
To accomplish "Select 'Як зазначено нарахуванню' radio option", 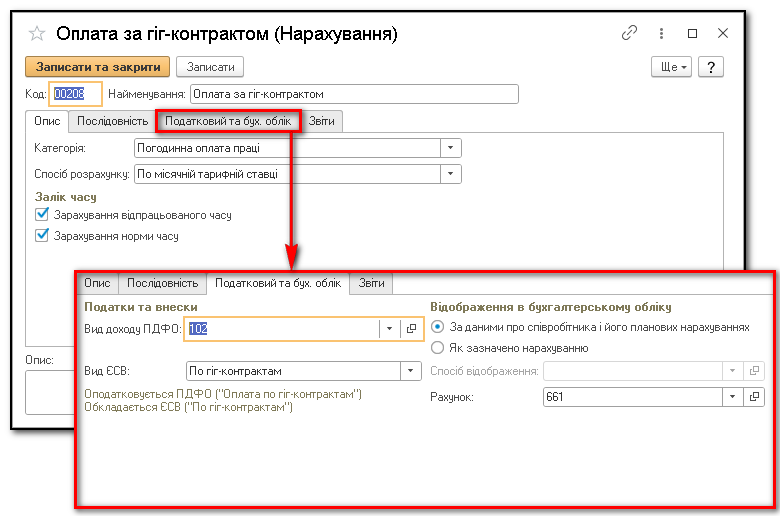I will tap(437, 348).
